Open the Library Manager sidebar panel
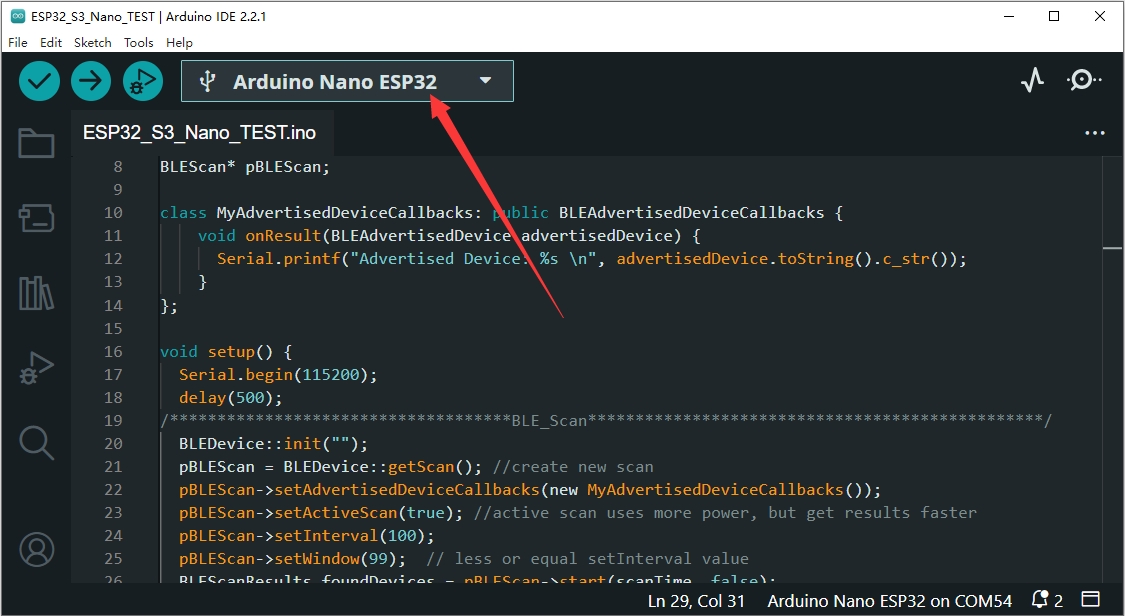Viewport: 1125px width, 616px height. click(36, 293)
